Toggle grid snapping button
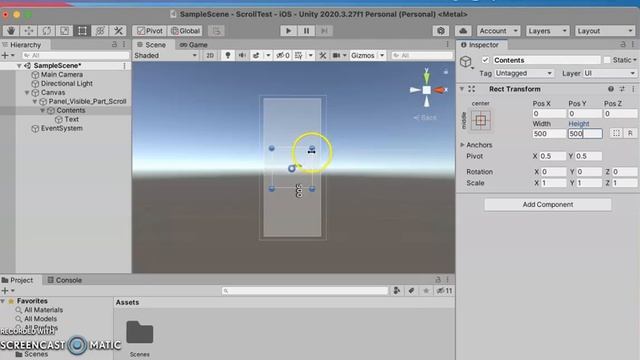640x360 pixels. click(216, 31)
